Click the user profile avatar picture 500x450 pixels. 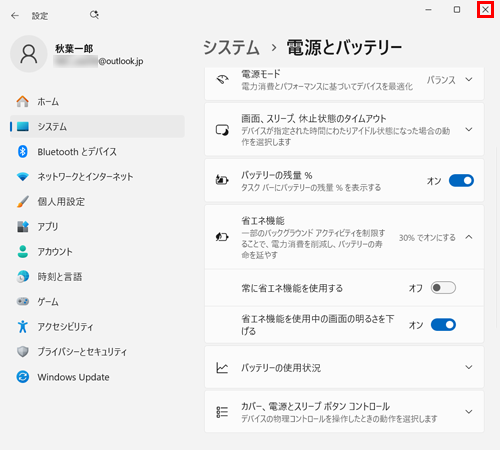[29, 54]
